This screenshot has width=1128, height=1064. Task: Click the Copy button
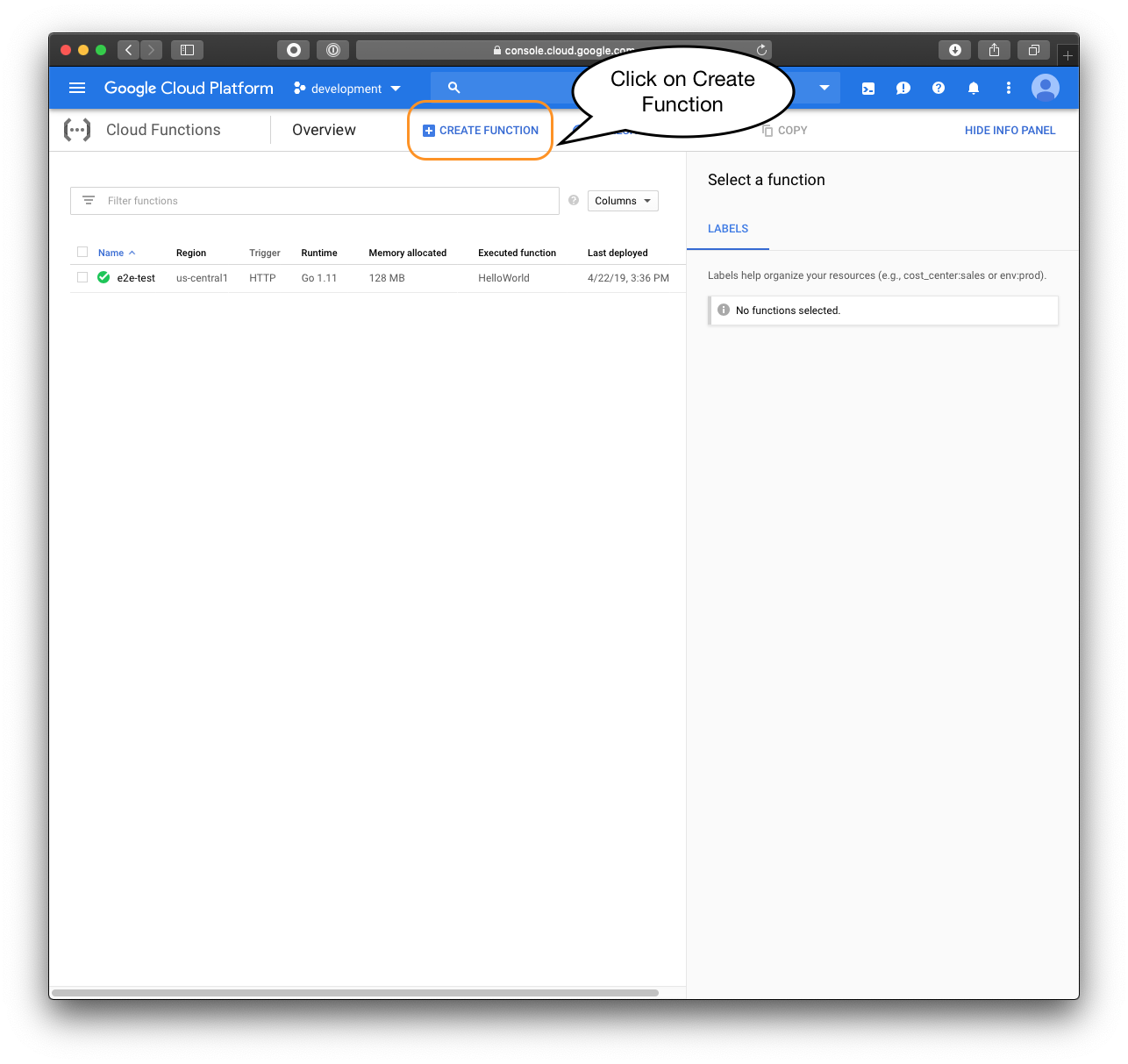click(785, 131)
